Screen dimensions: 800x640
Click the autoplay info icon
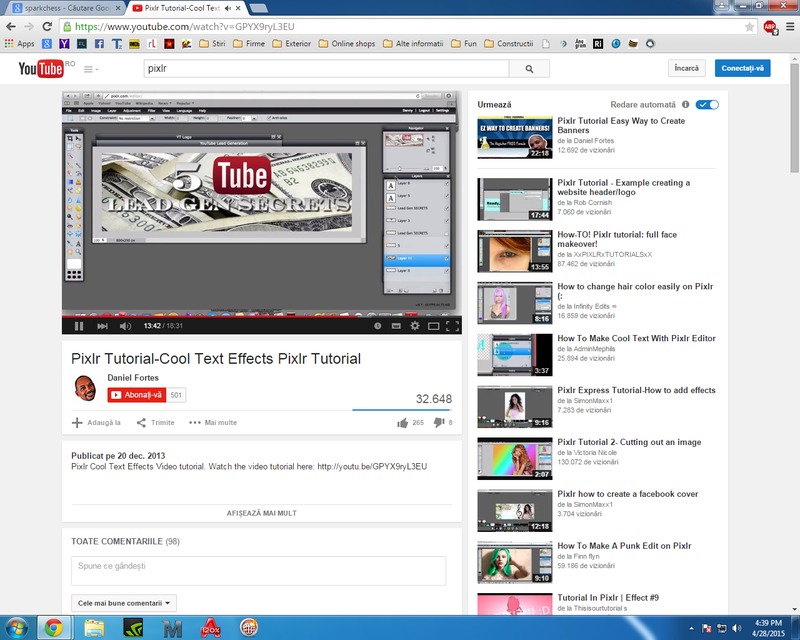click(685, 104)
